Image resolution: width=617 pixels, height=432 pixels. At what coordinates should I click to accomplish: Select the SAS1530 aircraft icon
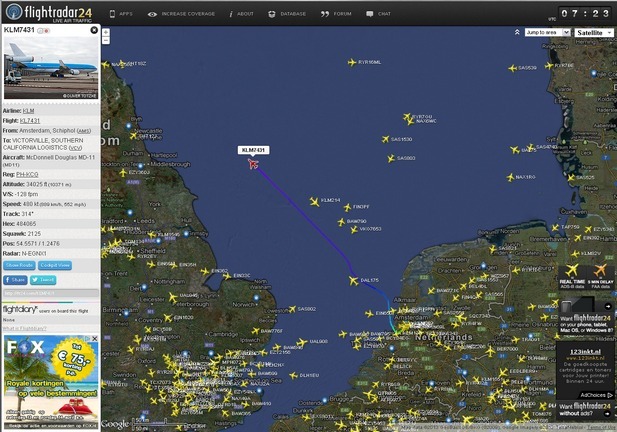point(385,139)
